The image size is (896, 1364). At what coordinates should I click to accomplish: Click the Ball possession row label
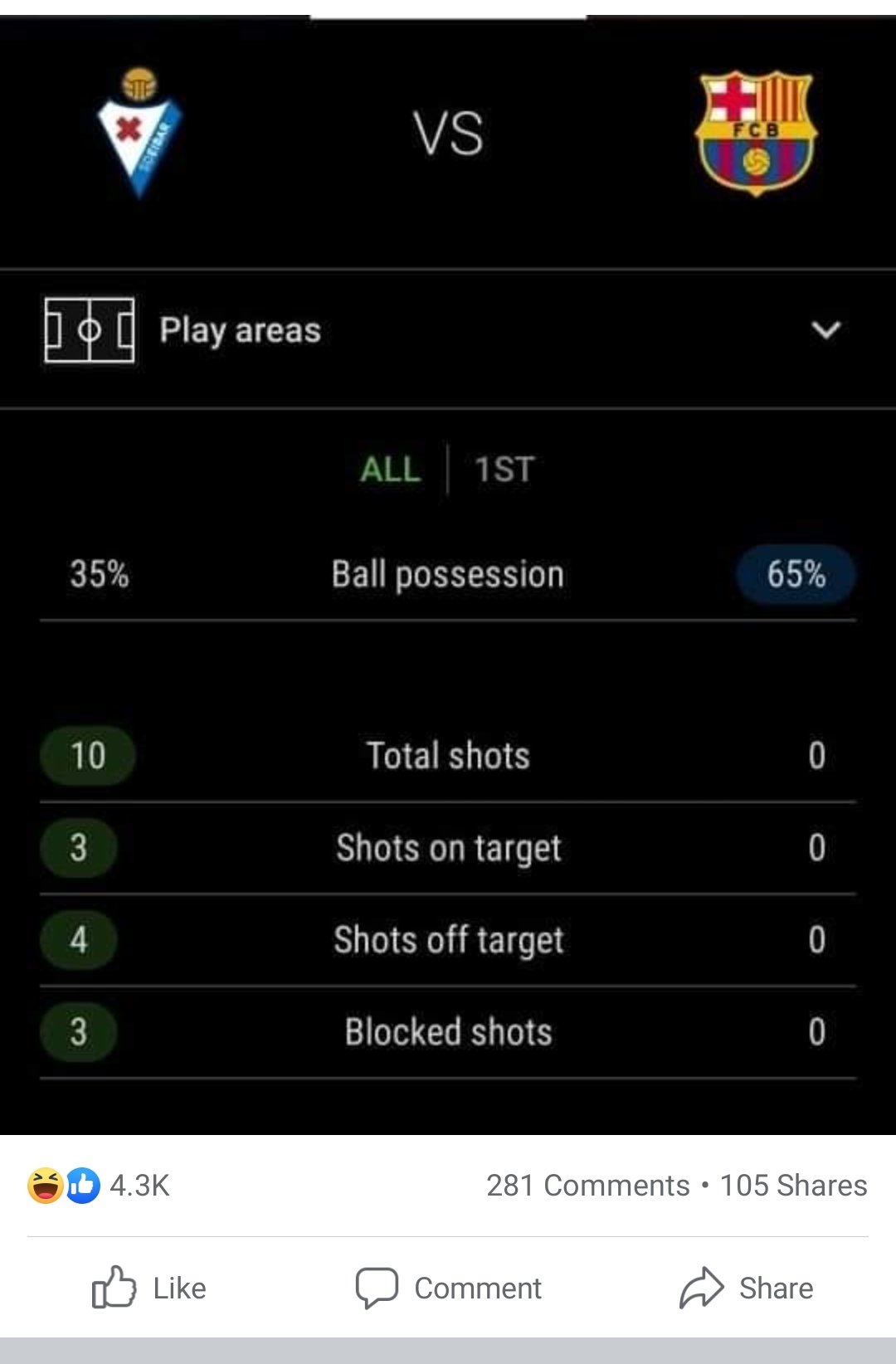click(448, 574)
